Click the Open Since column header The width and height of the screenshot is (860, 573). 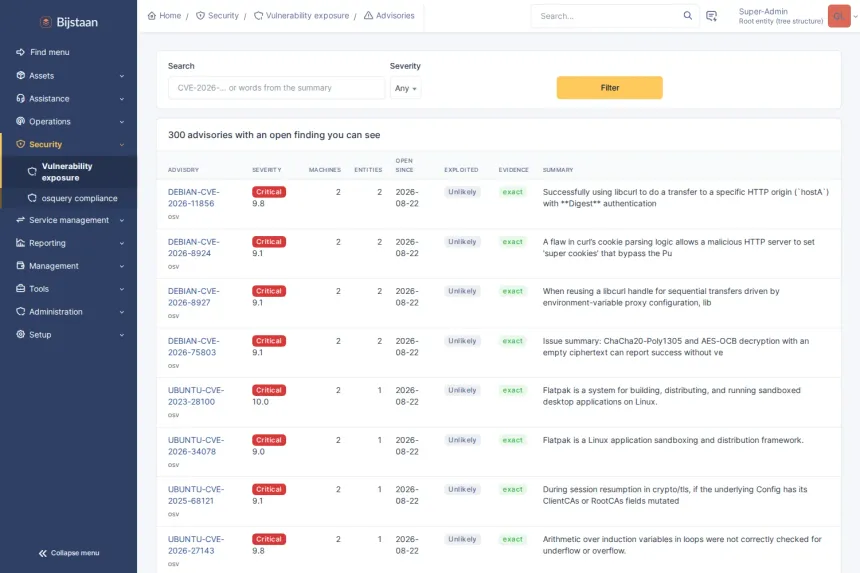pos(404,165)
